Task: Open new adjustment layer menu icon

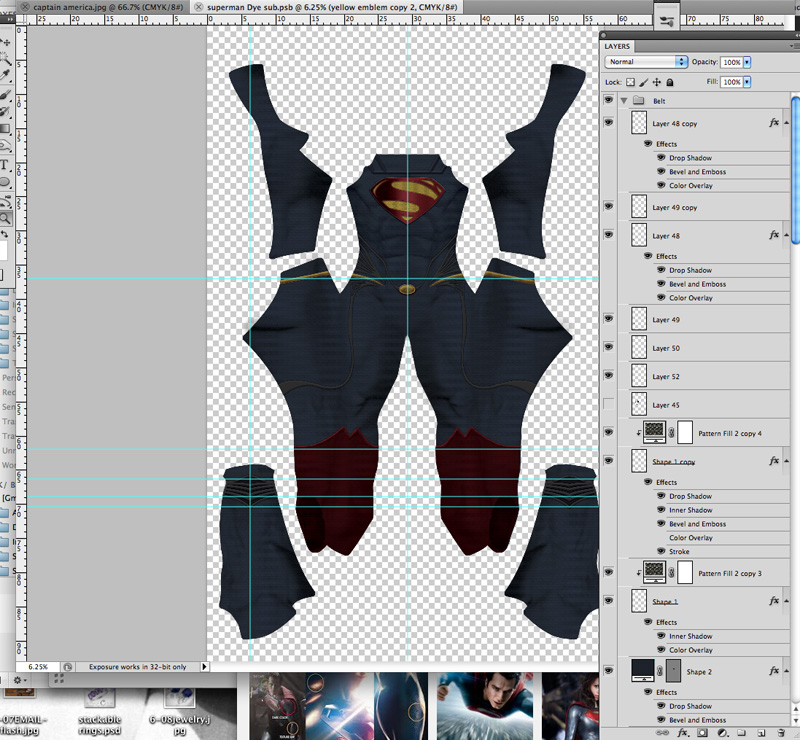Action: pyautogui.click(x=722, y=733)
